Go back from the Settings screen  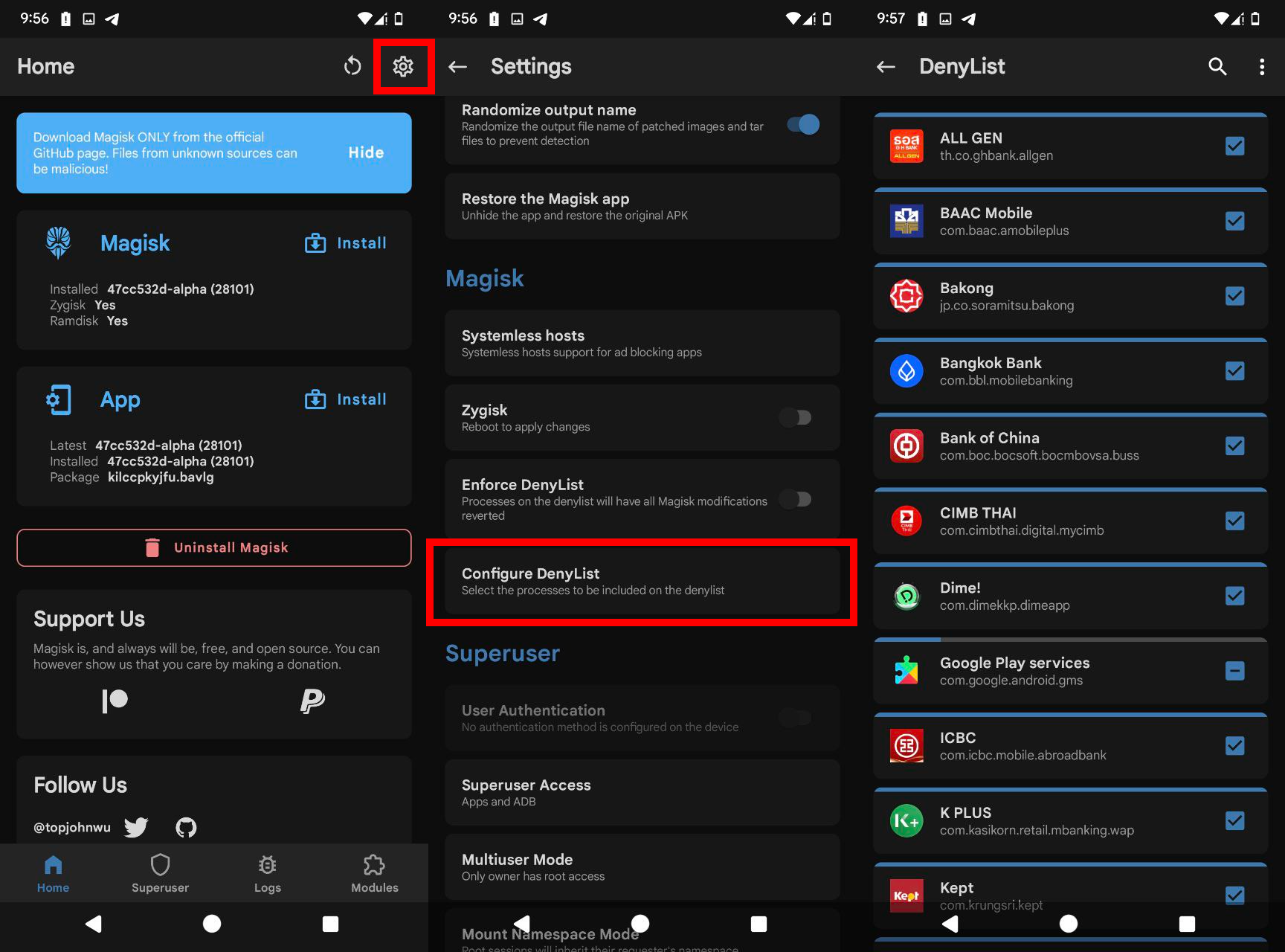(458, 66)
